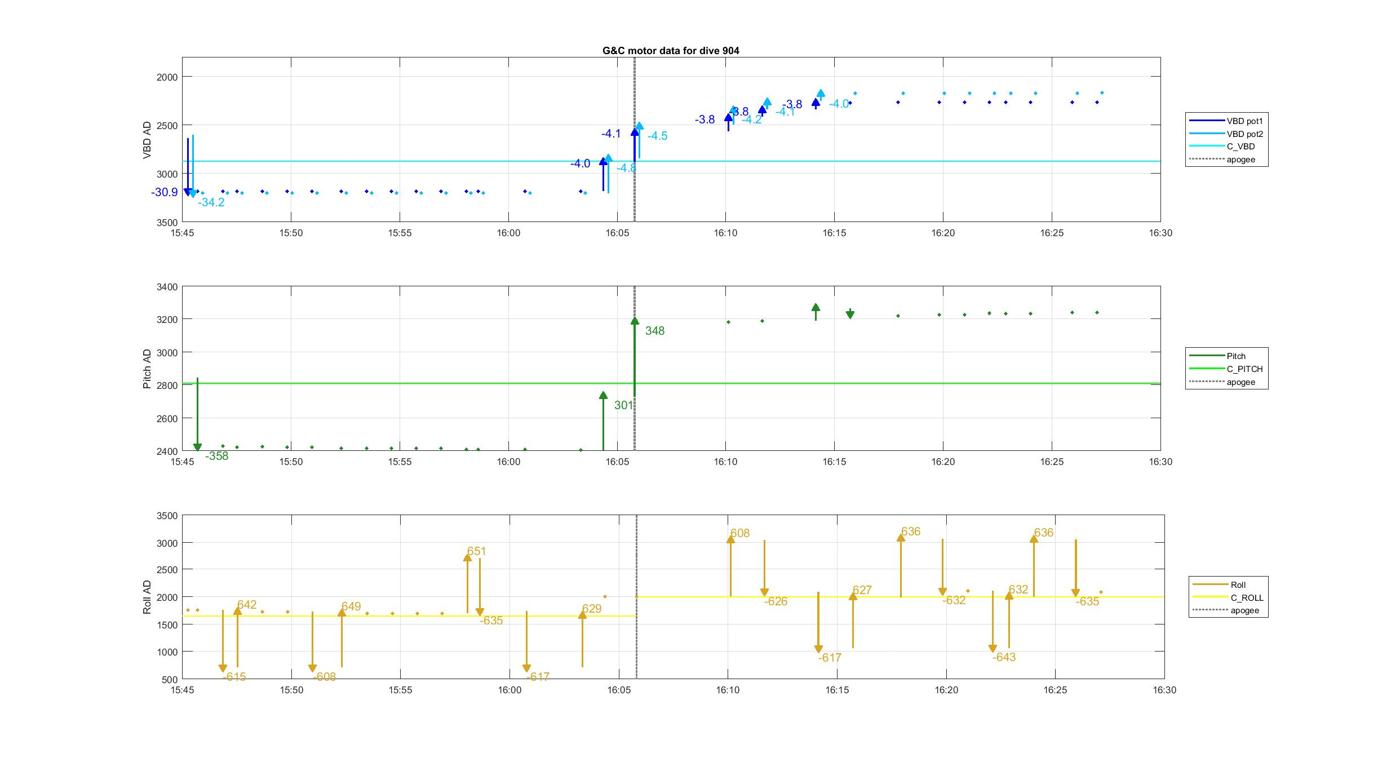Click the title "G&C motor data for dive 904"

(670, 50)
